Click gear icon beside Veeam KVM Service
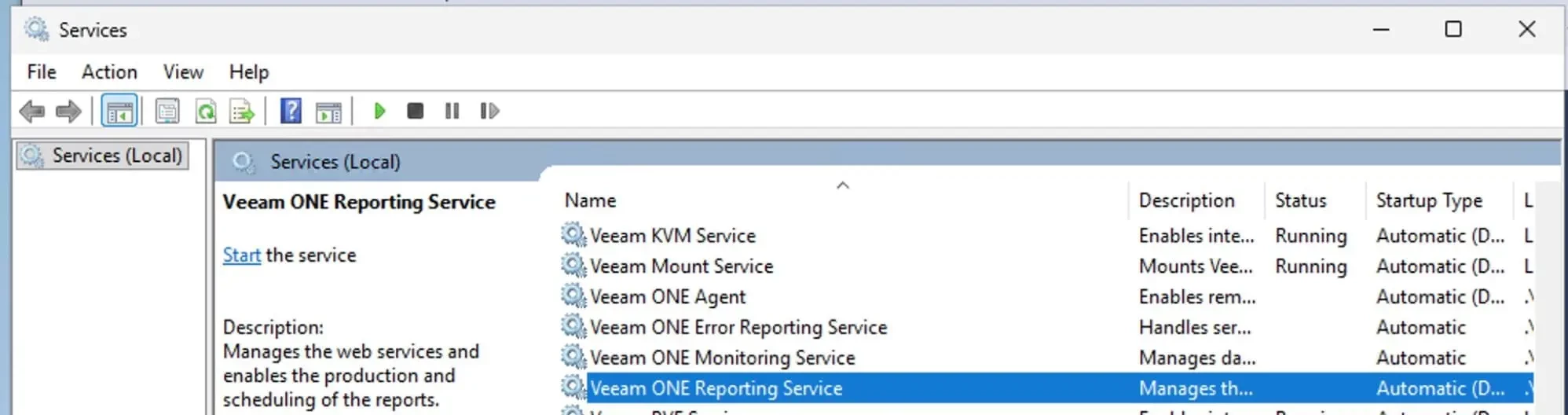Image resolution: width=1568 pixels, height=415 pixels. tap(573, 235)
